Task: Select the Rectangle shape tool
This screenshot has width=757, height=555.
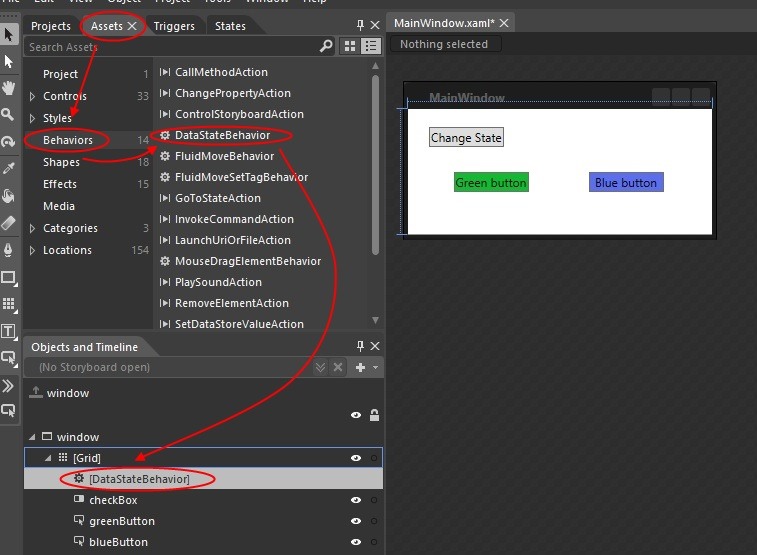Action: (9, 277)
